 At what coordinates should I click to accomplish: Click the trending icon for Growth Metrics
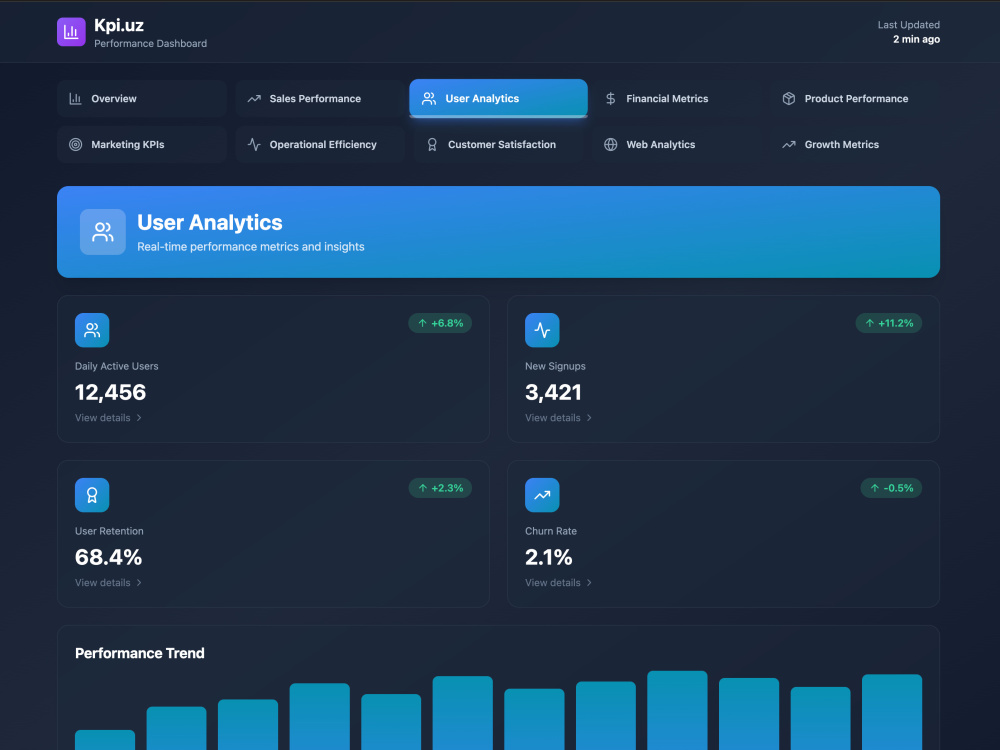[x=789, y=145]
